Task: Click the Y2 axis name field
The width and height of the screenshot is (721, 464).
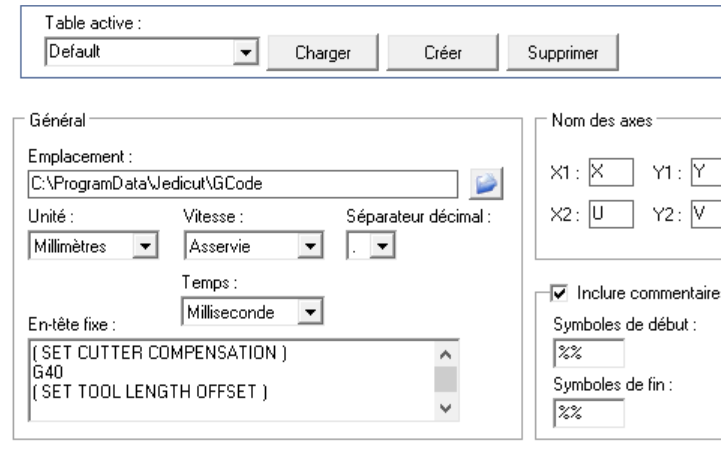Action: (x=706, y=214)
